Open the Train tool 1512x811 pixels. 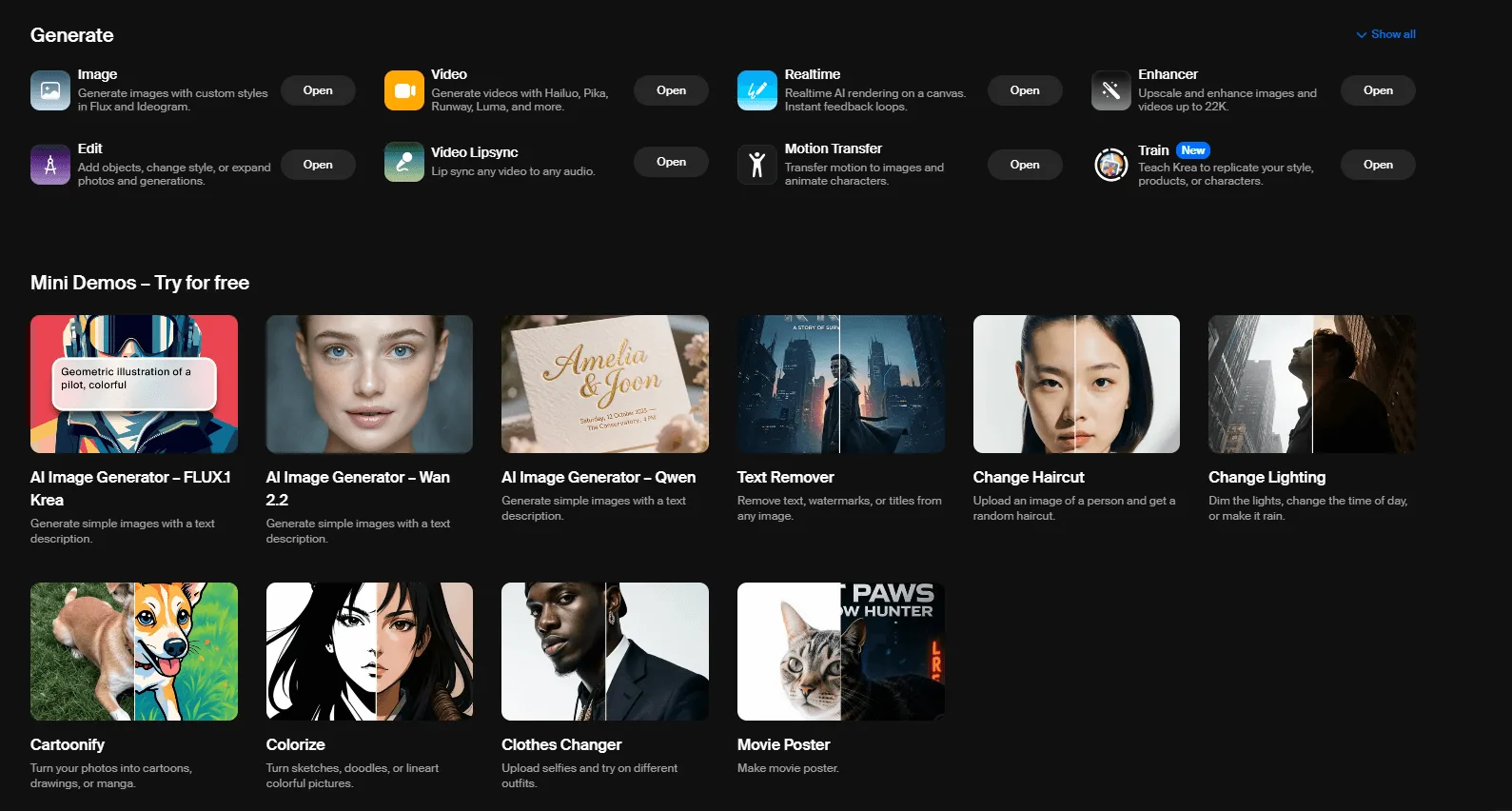(1378, 165)
